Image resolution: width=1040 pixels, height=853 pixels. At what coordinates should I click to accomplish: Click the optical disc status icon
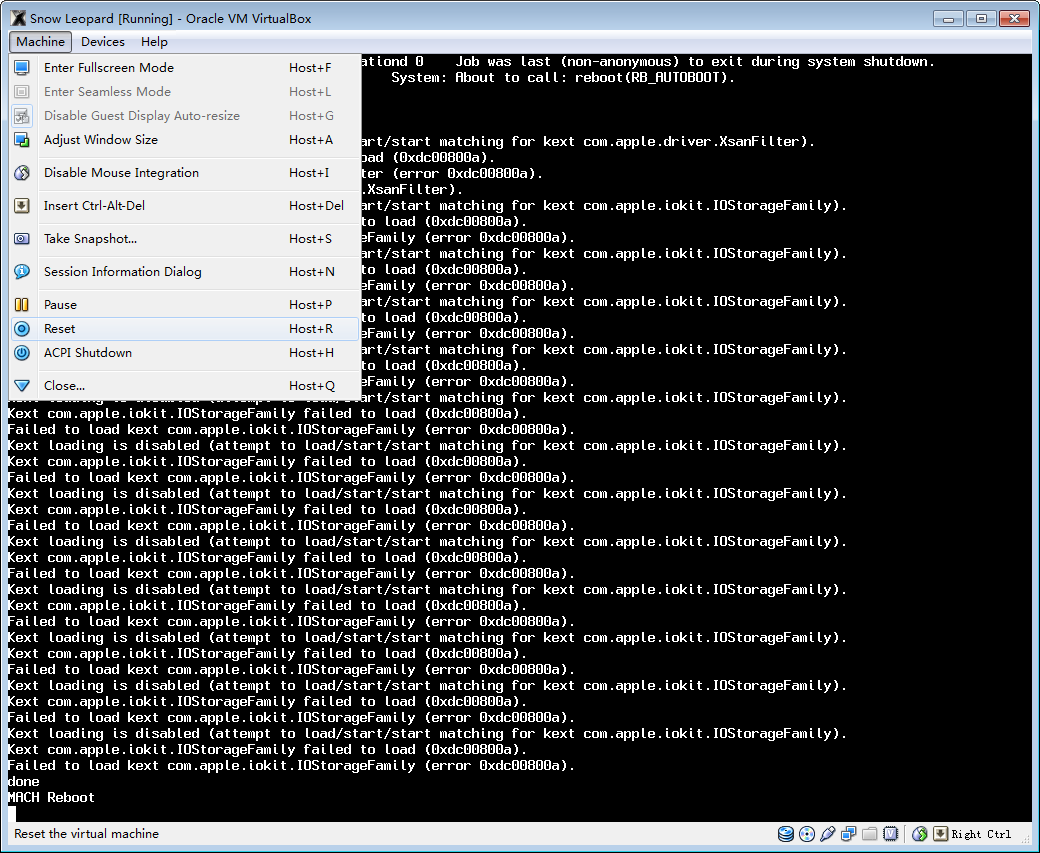tap(807, 834)
